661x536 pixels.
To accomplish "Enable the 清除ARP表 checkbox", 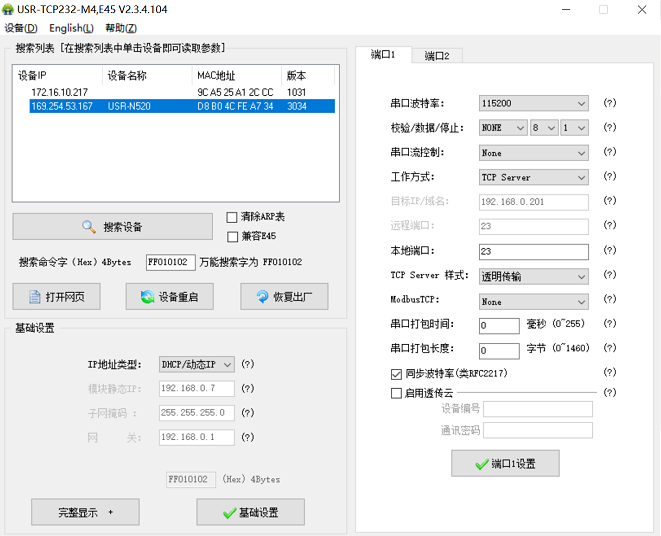I will (x=233, y=217).
